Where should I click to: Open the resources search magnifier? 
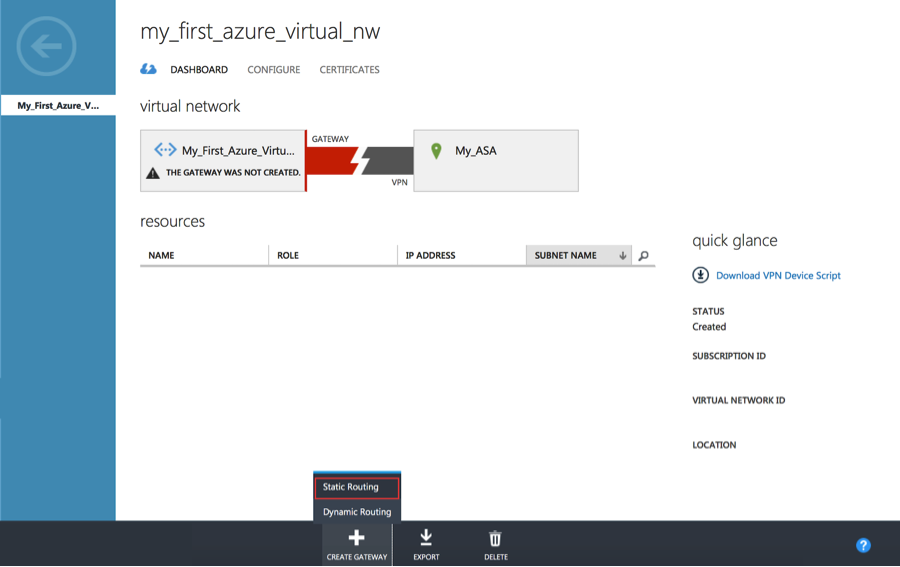643,255
